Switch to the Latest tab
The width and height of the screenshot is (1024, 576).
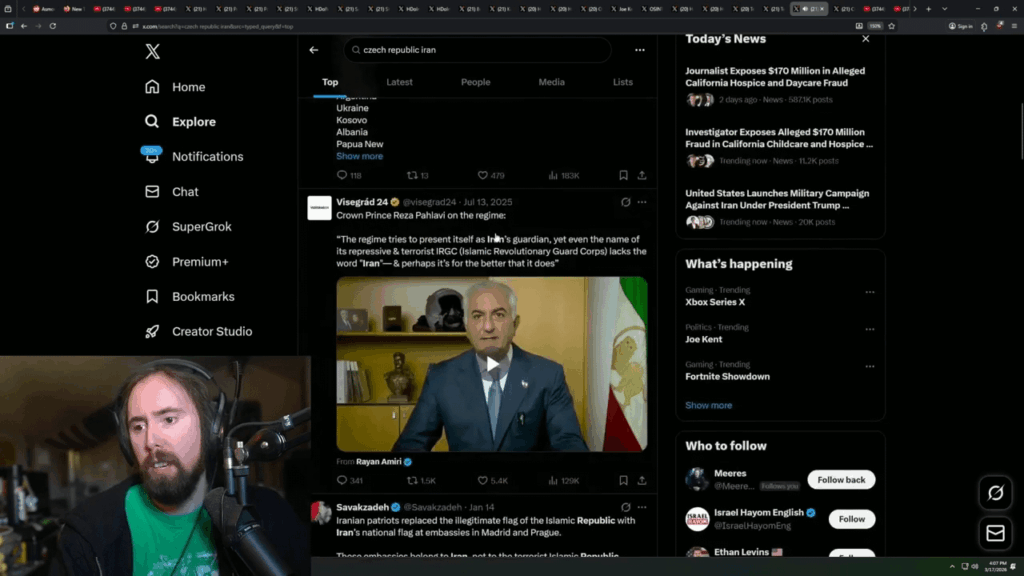(399, 82)
